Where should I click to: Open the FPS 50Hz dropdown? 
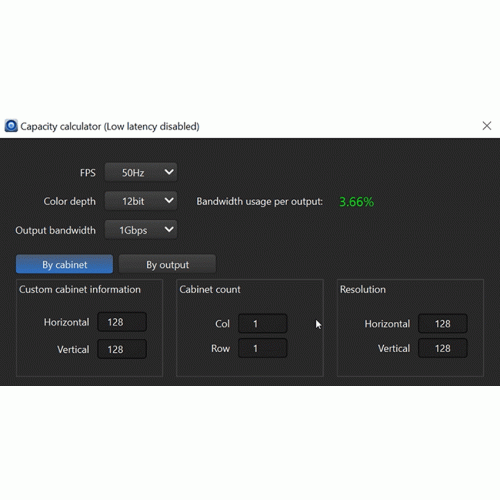pyautogui.click(x=141, y=172)
